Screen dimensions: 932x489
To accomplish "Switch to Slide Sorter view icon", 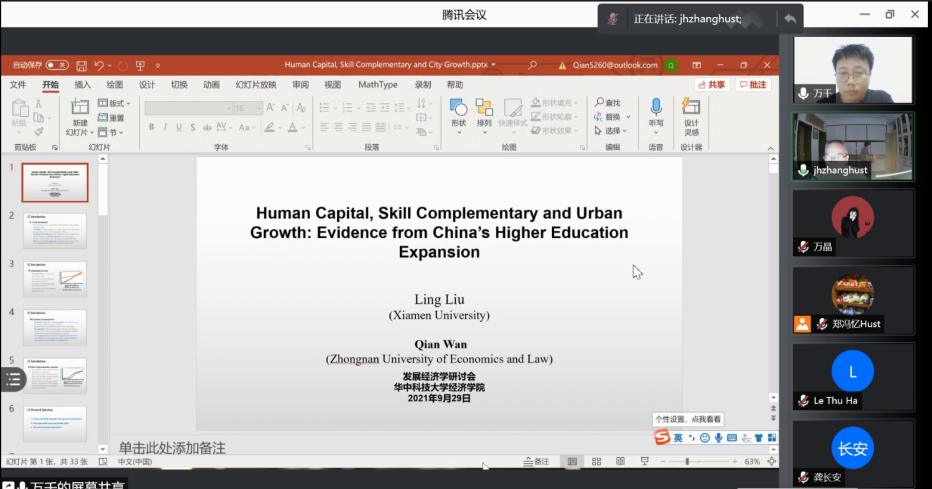I will click(596, 462).
